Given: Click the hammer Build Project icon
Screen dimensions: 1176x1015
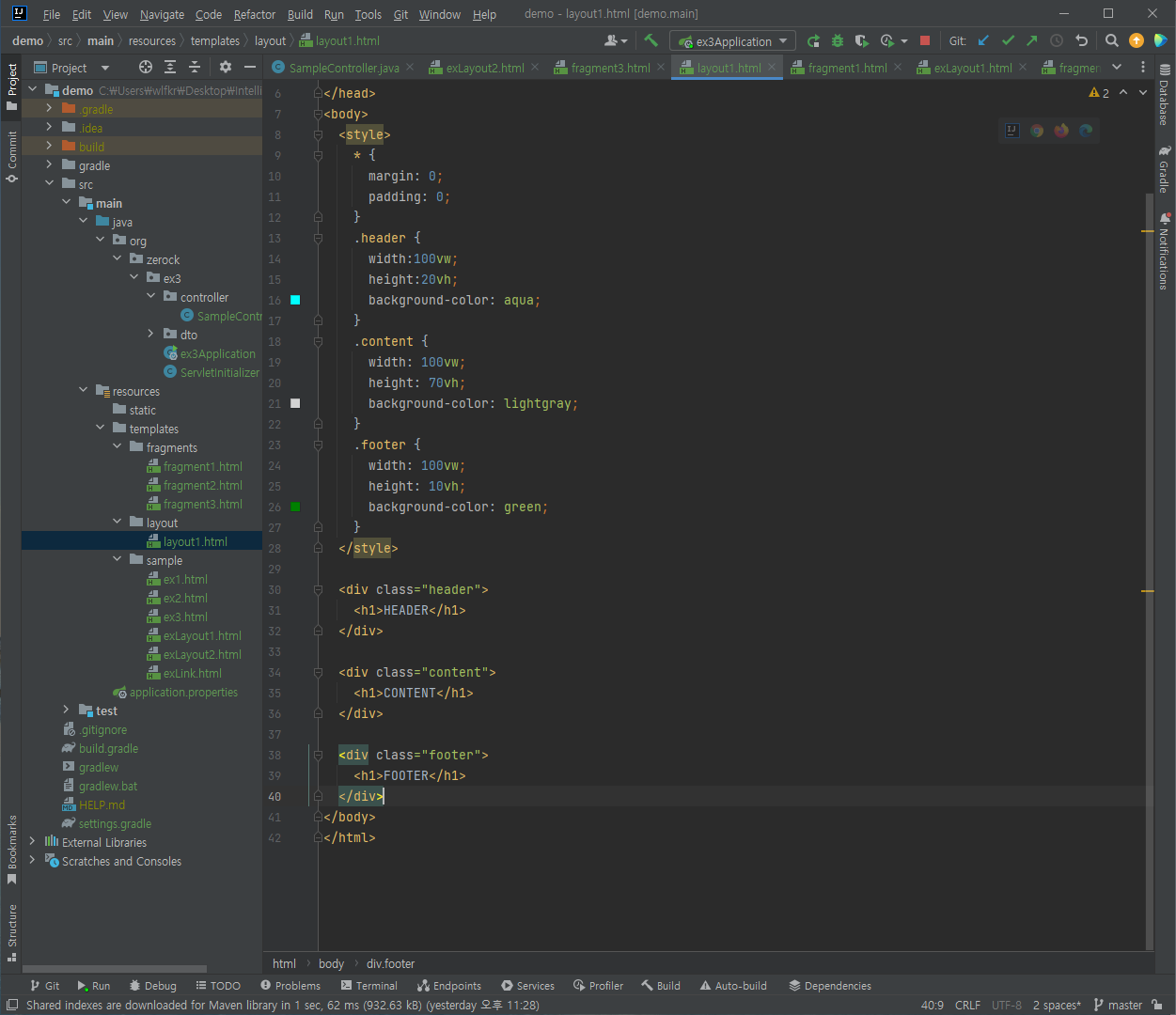Looking at the screenshot, I should (x=651, y=40).
